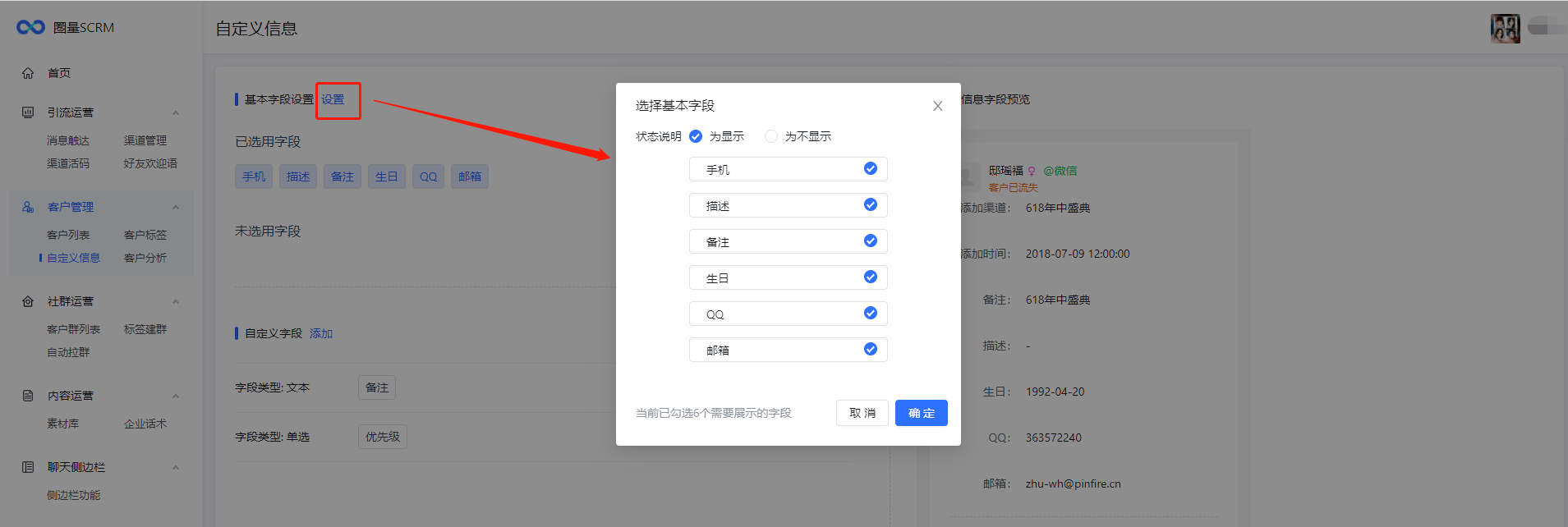Click the 聊天侧边栏 sidebar icon

28,467
